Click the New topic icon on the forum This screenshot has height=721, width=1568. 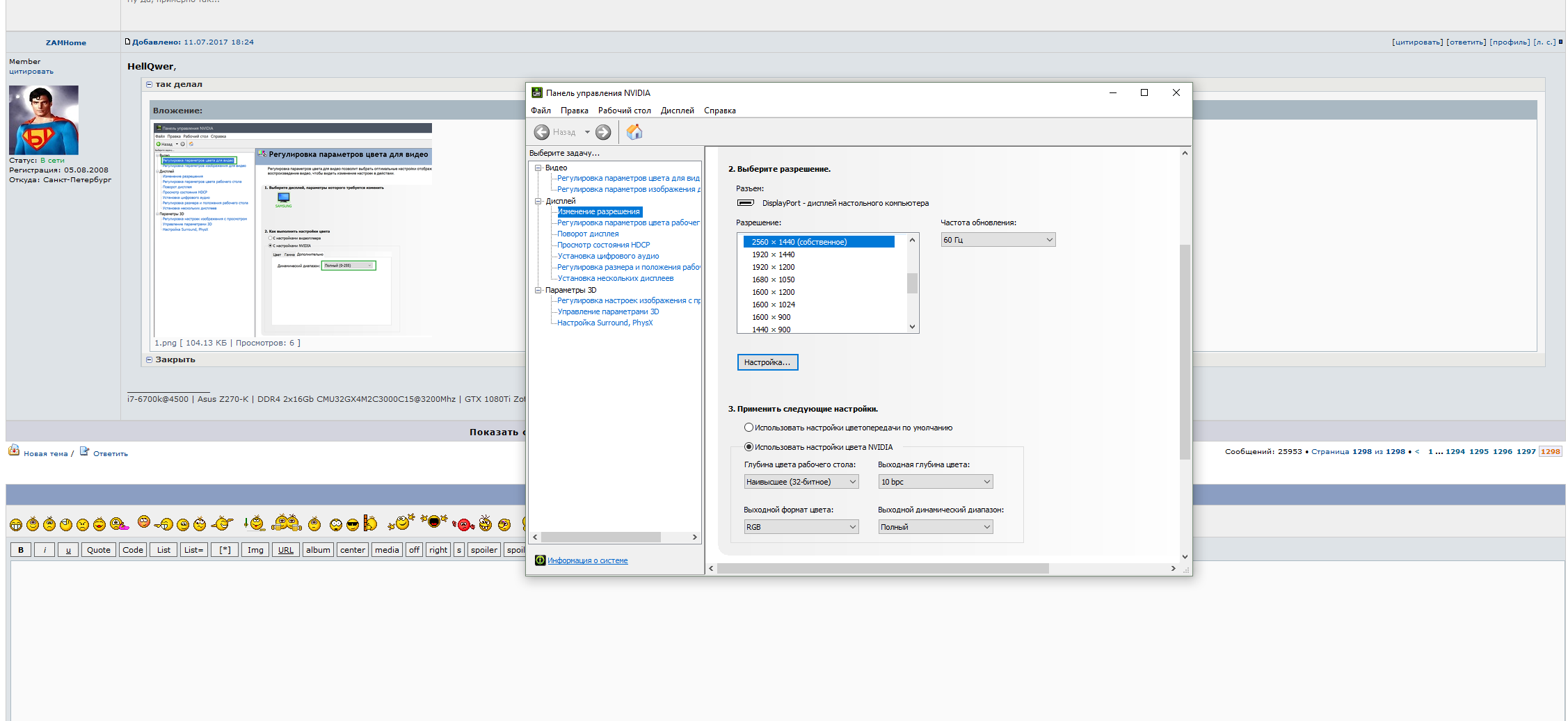(14, 451)
